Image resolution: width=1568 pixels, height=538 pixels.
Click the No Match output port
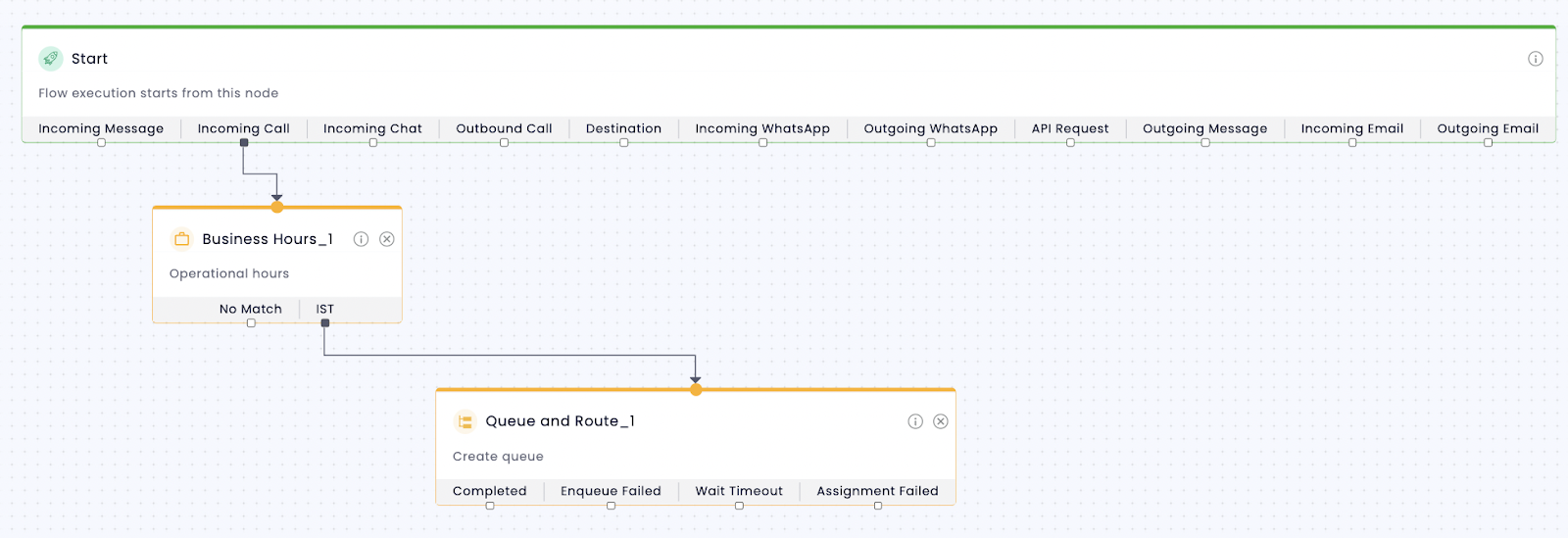pyautogui.click(x=251, y=323)
